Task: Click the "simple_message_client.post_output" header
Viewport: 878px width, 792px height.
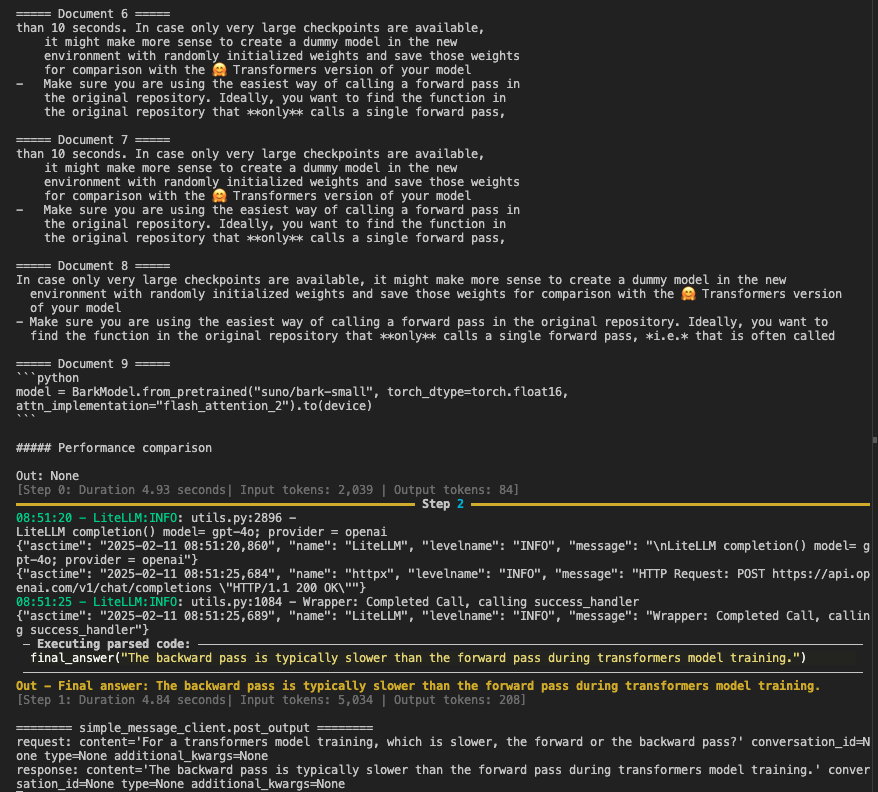Action: point(194,728)
